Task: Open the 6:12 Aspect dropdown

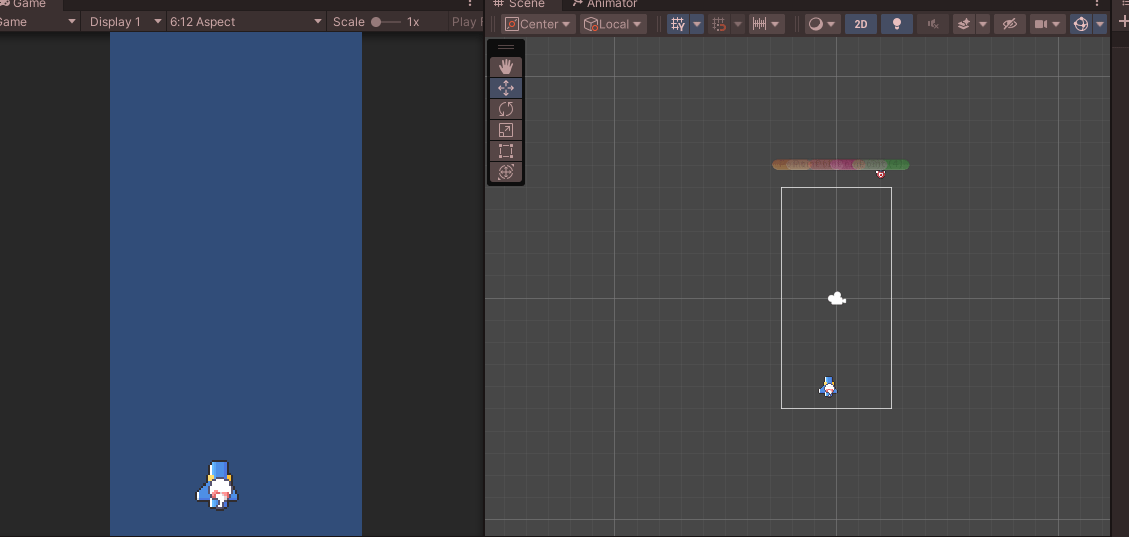Action: pos(246,22)
